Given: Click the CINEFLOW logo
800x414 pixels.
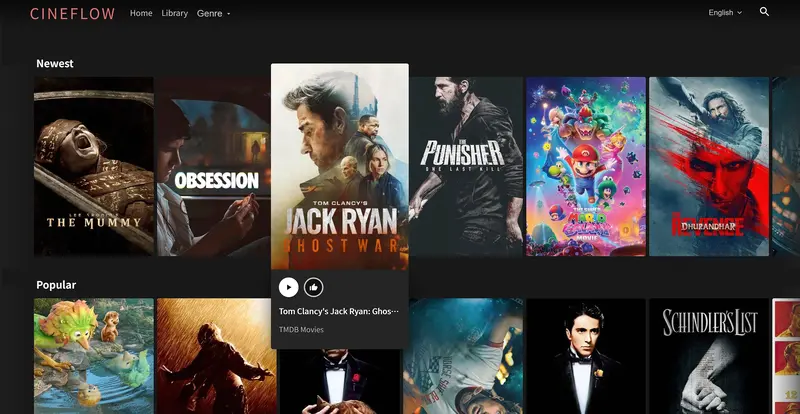Looking at the screenshot, I should click(72, 14).
